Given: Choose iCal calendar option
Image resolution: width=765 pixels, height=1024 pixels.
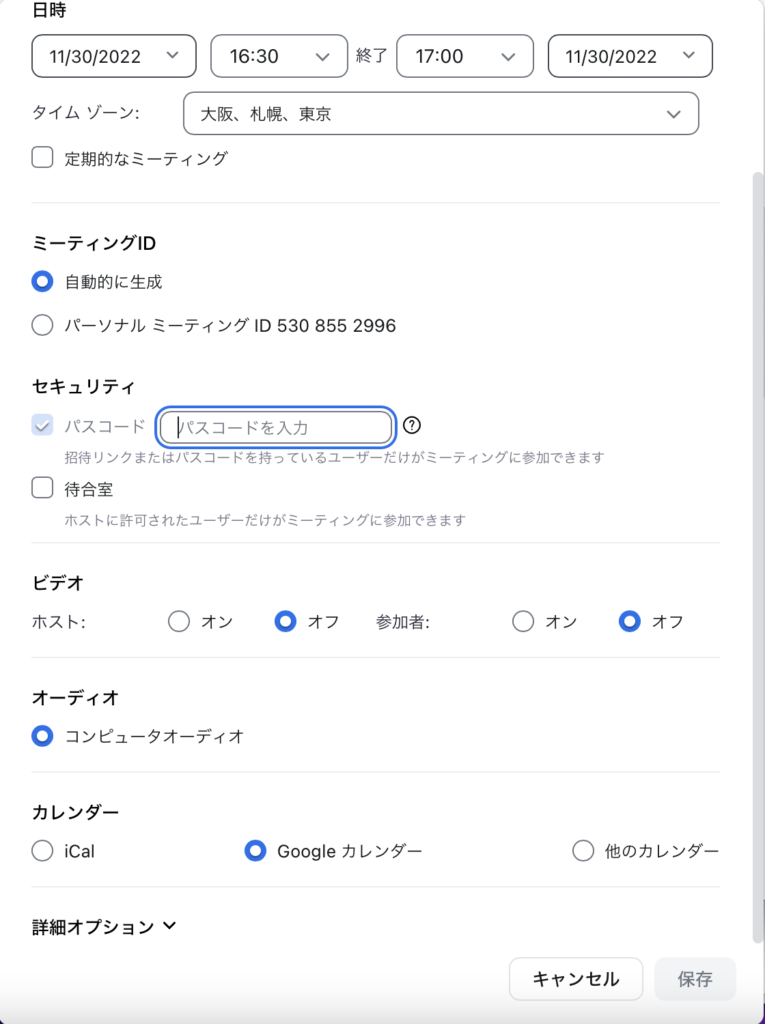Looking at the screenshot, I should tap(42, 851).
